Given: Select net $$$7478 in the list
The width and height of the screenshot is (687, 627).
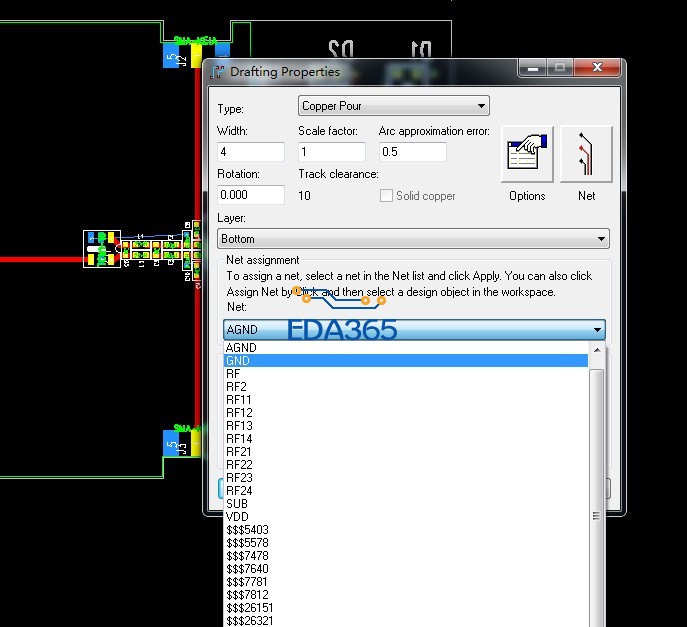Looking at the screenshot, I should click(x=406, y=556).
